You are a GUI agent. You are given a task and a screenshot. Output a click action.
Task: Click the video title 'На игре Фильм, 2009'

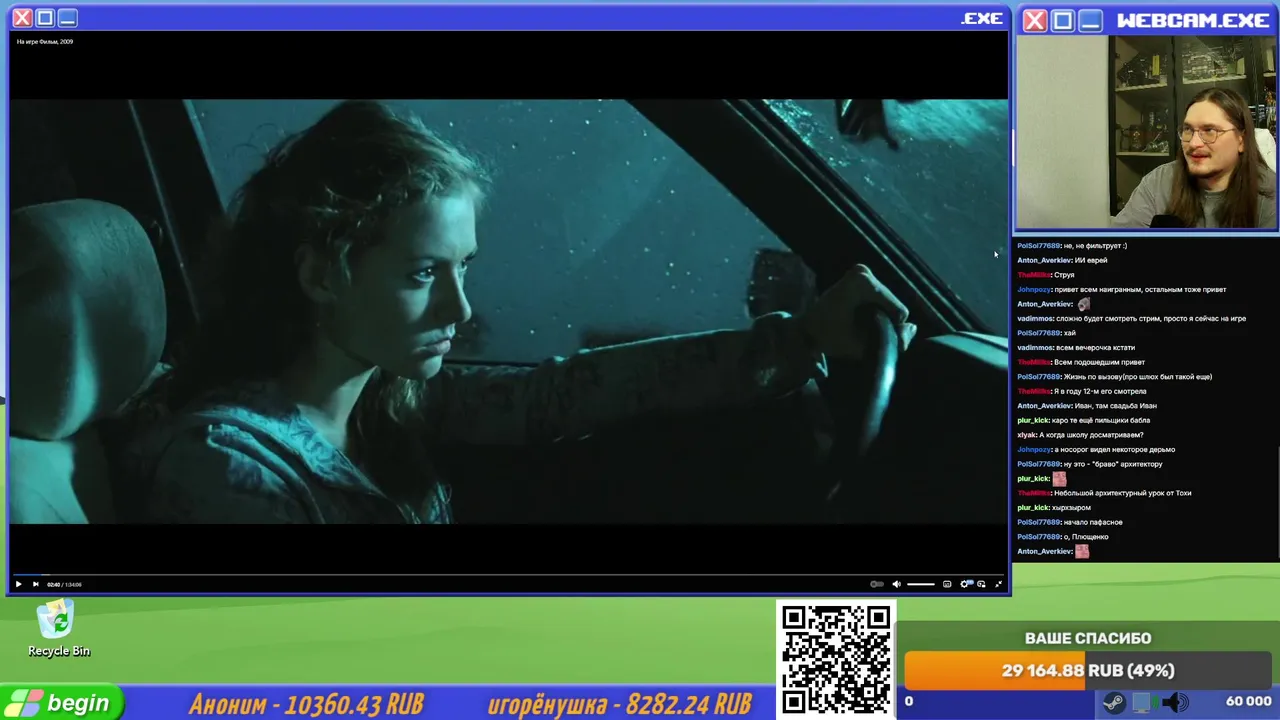[x=45, y=42]
